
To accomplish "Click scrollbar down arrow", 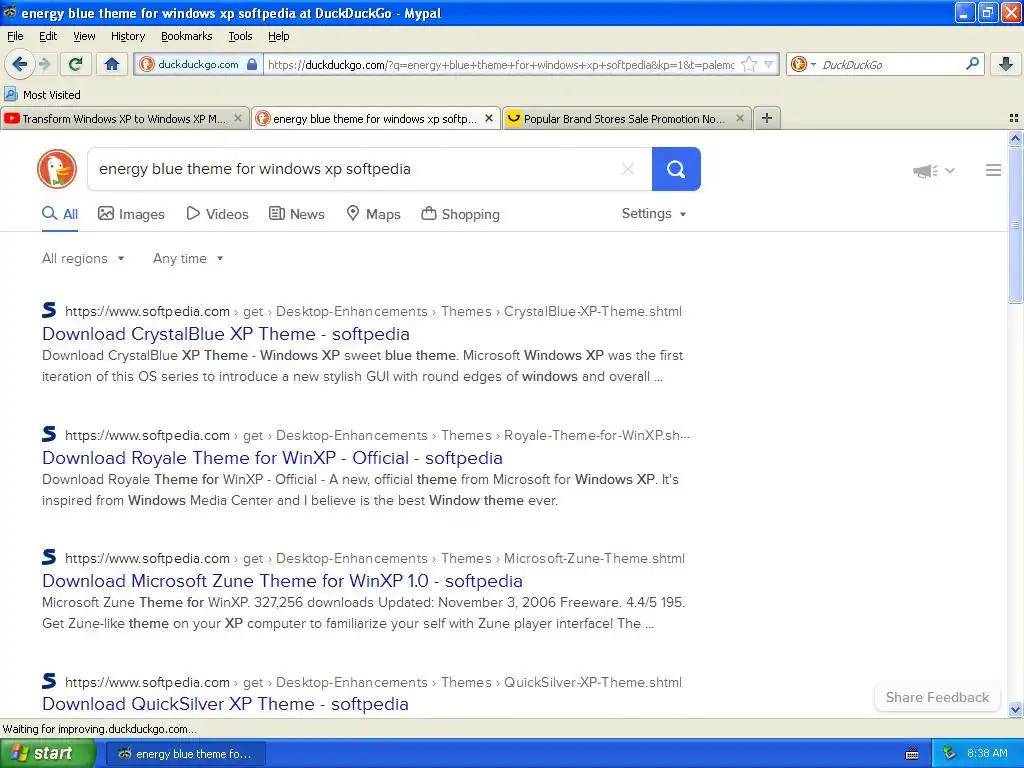I will [x=1015, y=709].
